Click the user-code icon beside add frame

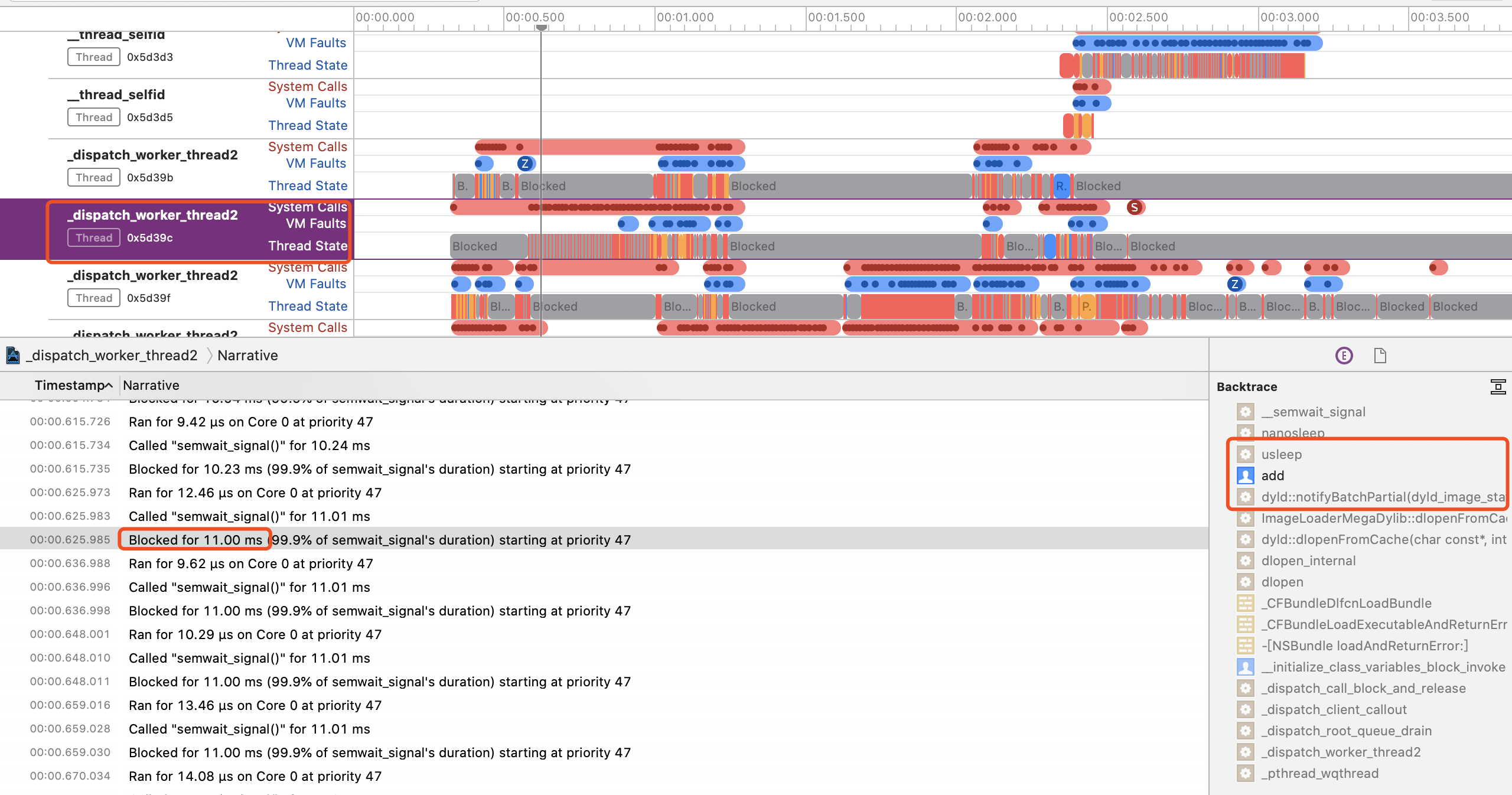[1245, 475]
